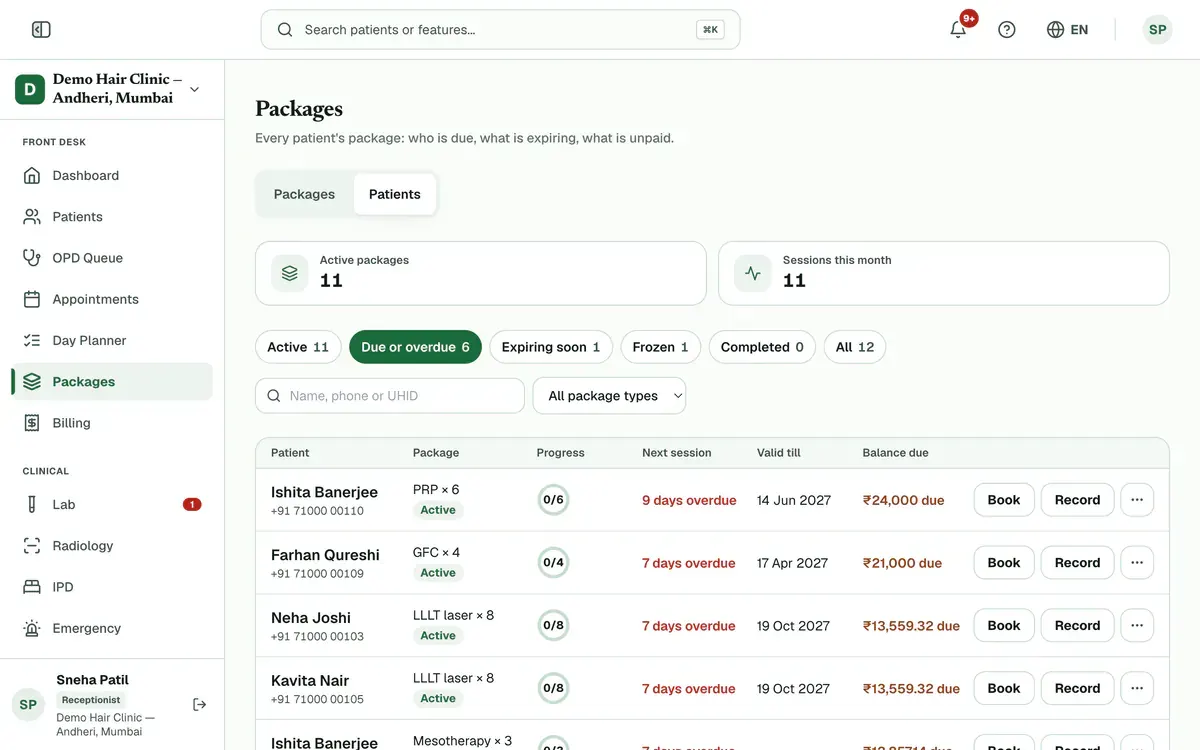
Task: Open OPD Queue in the sidebar
Action: 112,258
